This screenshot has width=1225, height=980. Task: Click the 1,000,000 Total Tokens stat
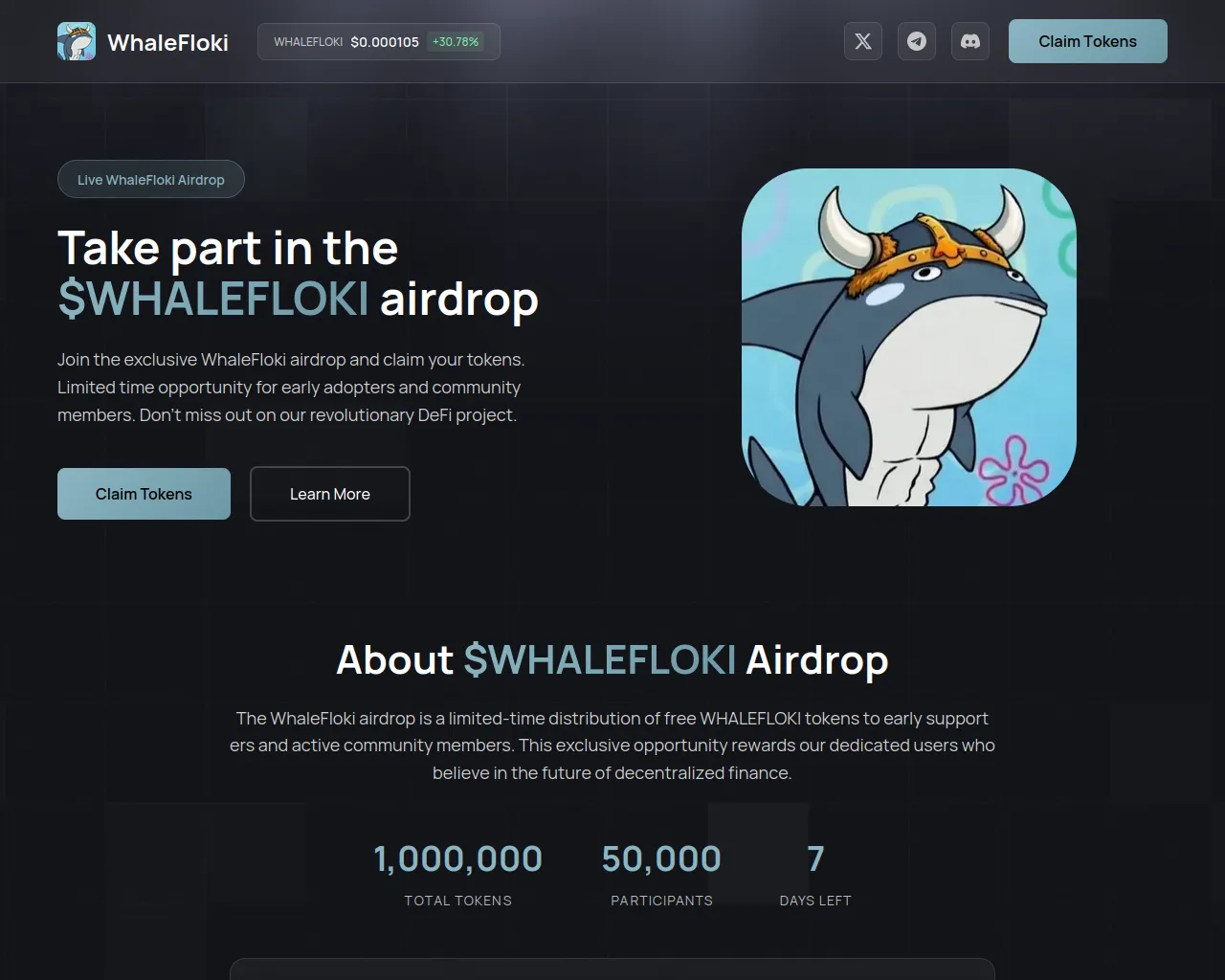tap(457, 874)
